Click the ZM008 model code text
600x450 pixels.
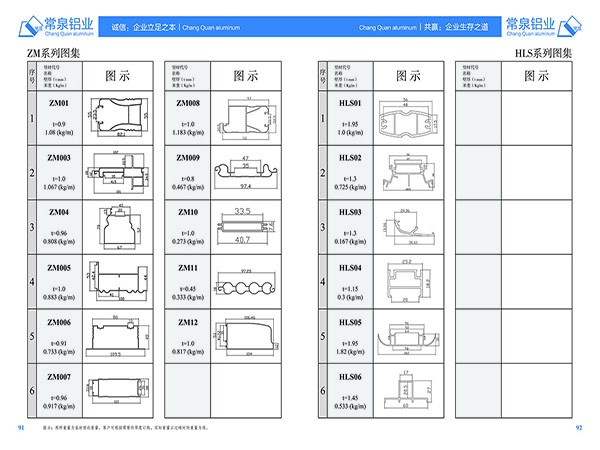(188, 103)
